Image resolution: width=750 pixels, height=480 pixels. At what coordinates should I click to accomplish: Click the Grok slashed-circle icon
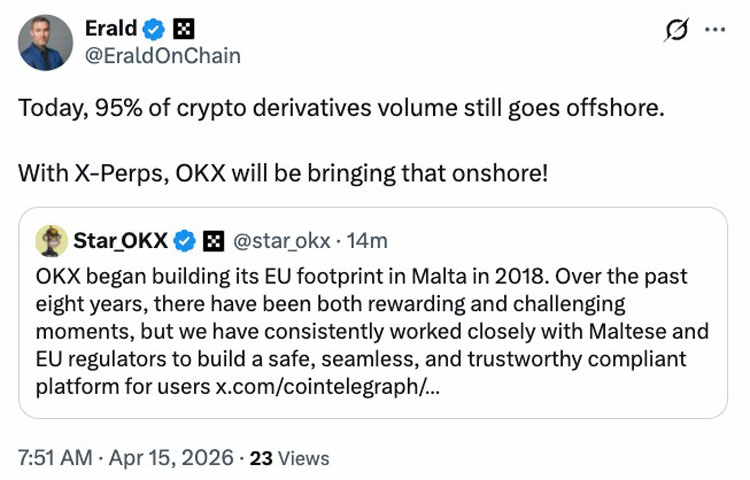tap(676, 30)
